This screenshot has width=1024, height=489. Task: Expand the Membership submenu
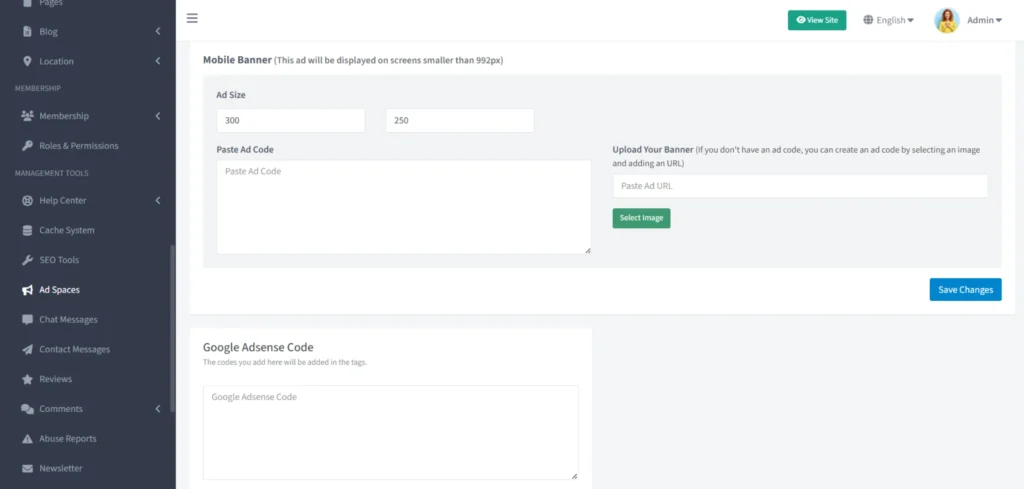tap(158, 116)
